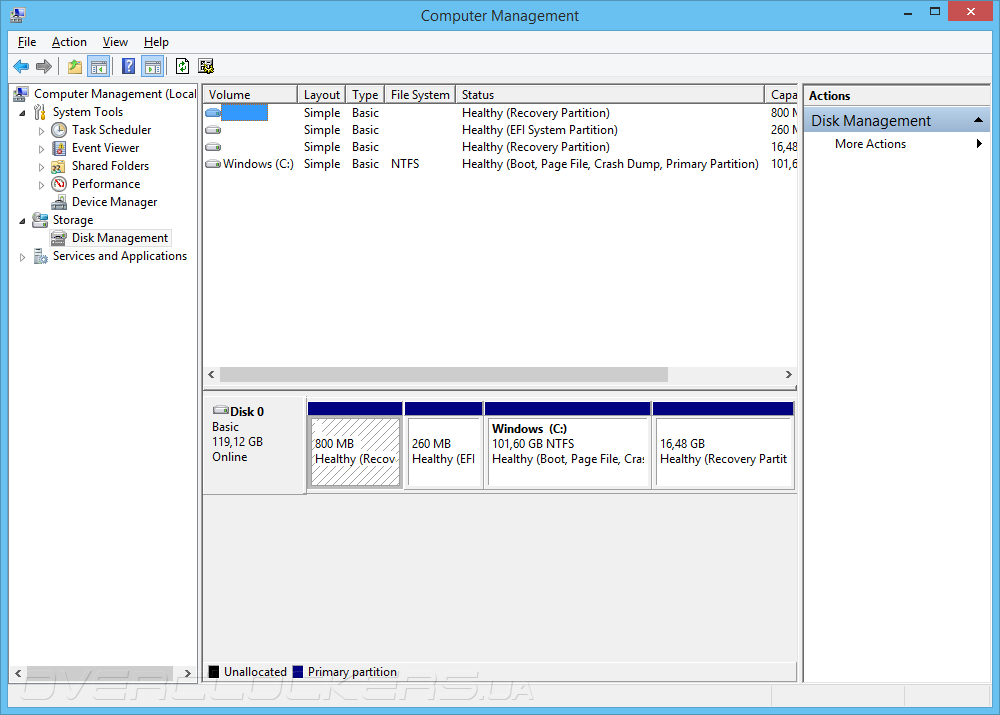Viewport: 1000px width, 715px height.
Task: Collapse the Disk Management actions section
Action: (x=978, y=120)
